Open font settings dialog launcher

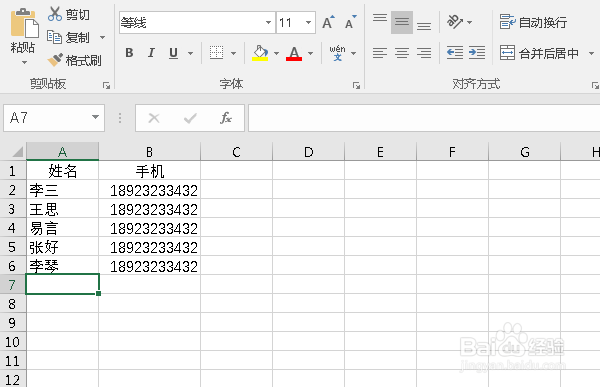(356, 85)
